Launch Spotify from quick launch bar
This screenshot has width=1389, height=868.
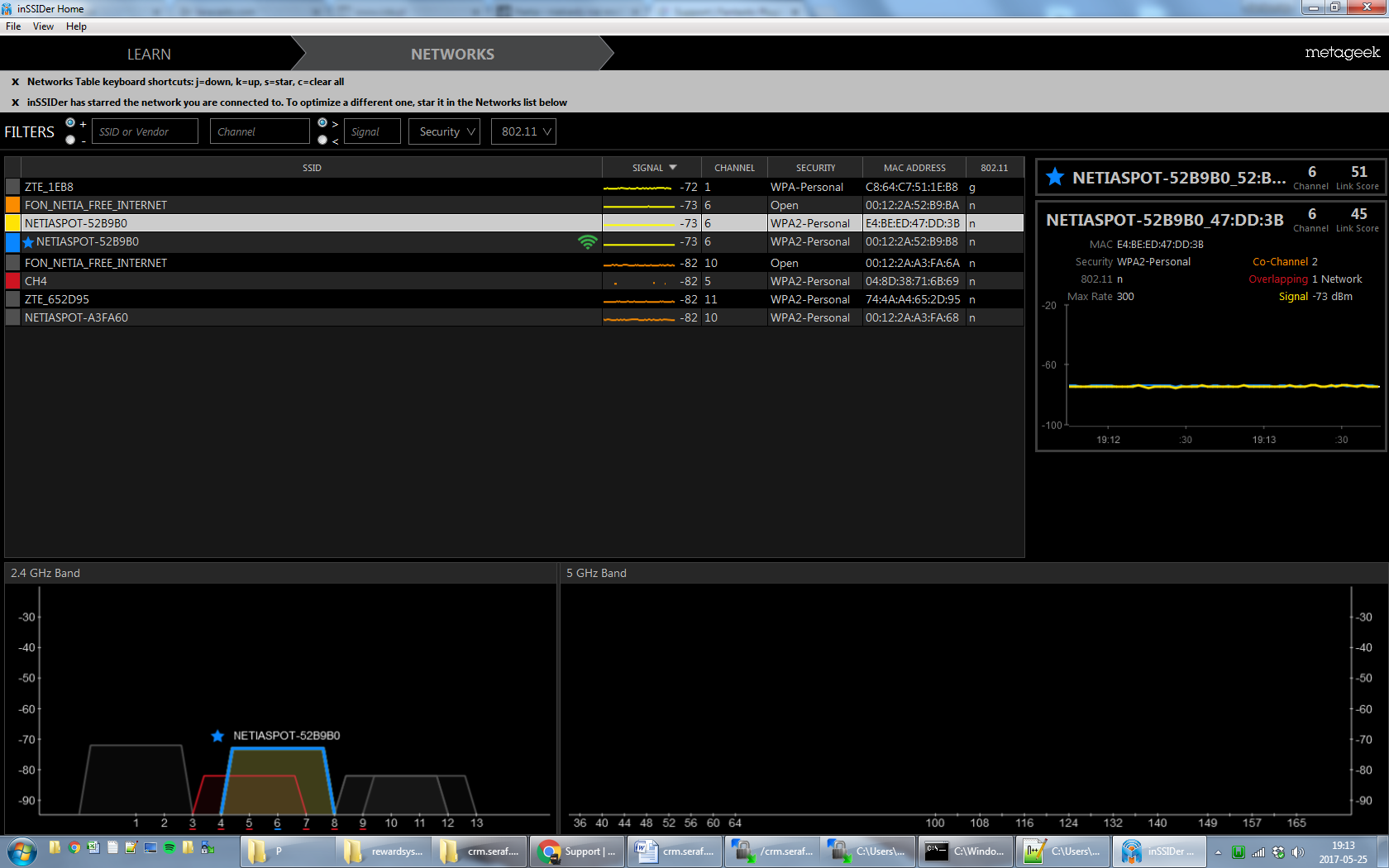[169, 847]
